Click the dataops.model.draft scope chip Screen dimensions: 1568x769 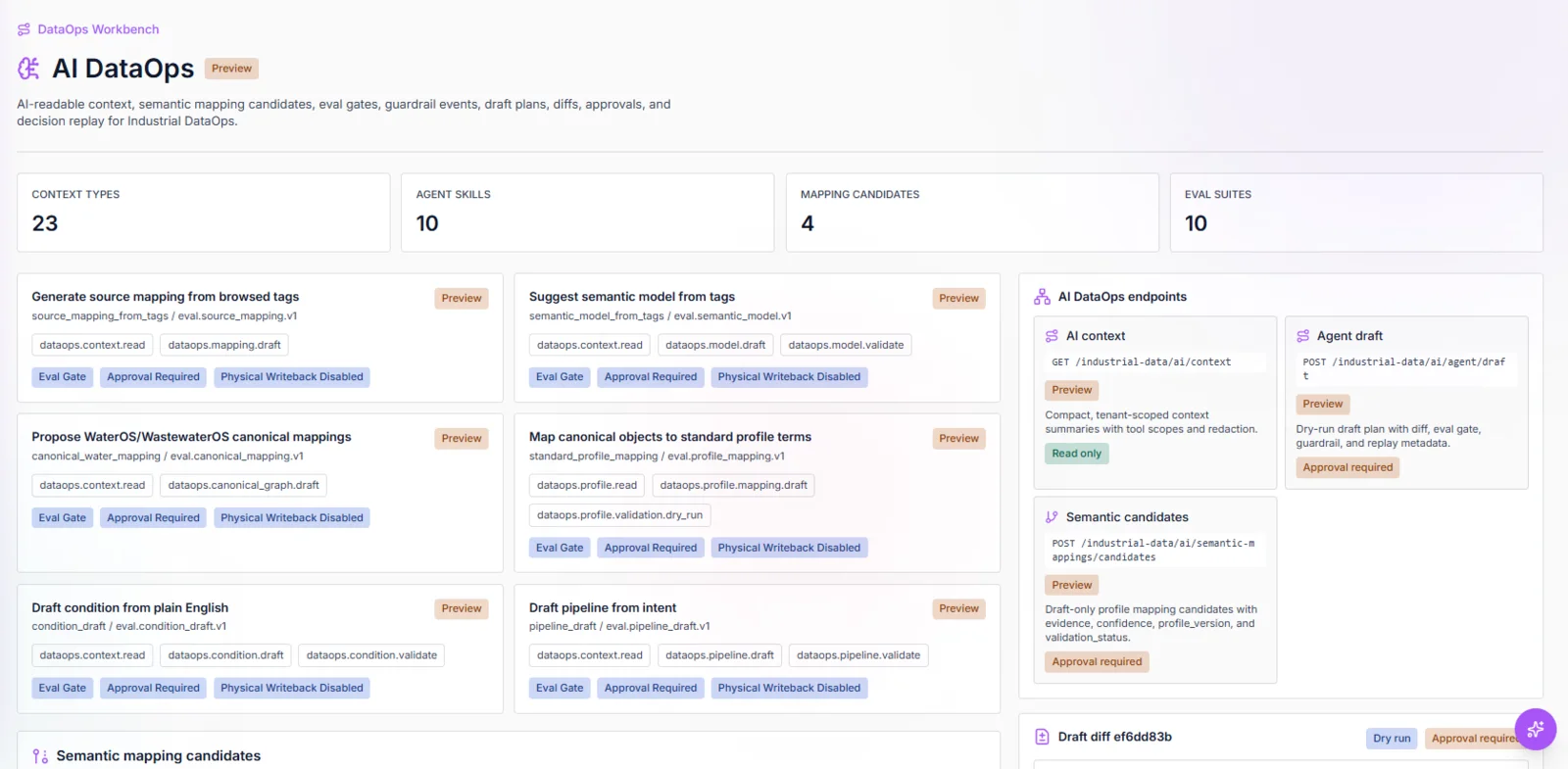pyautogui.click(x=715, y=345)
